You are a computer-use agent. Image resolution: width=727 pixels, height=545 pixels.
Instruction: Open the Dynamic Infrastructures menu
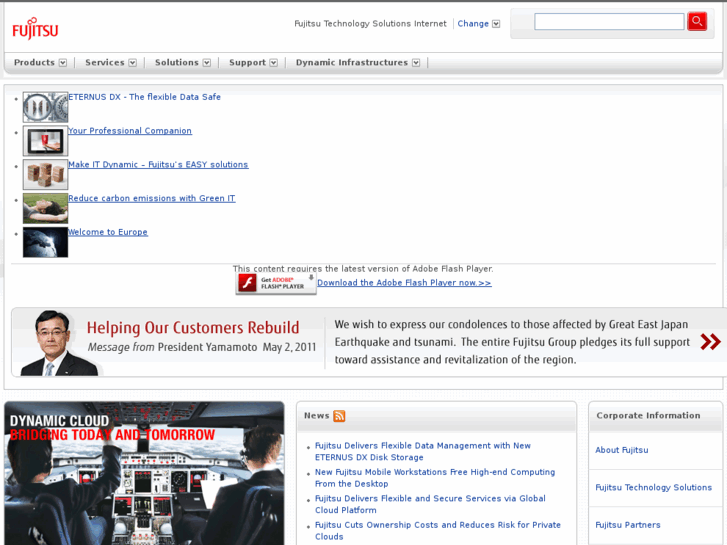(x=352, y=62)
